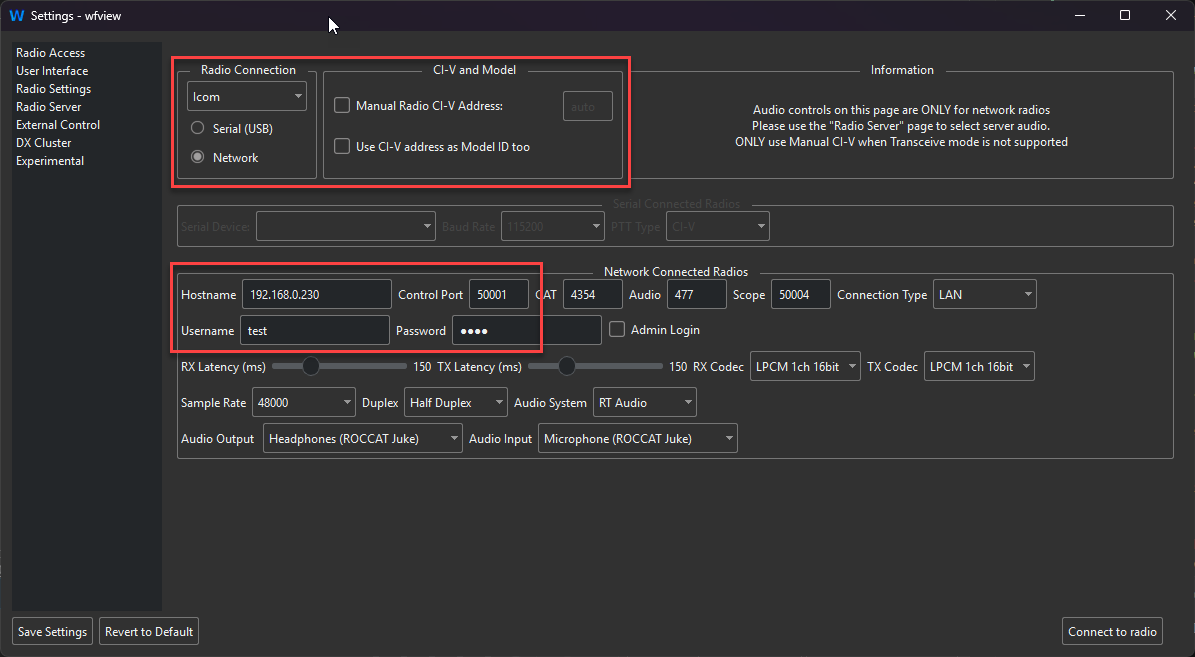Viewport: 1195px width, 657px height.
Task: Minimize the wfview Settings window
Action: point(1079,15)
